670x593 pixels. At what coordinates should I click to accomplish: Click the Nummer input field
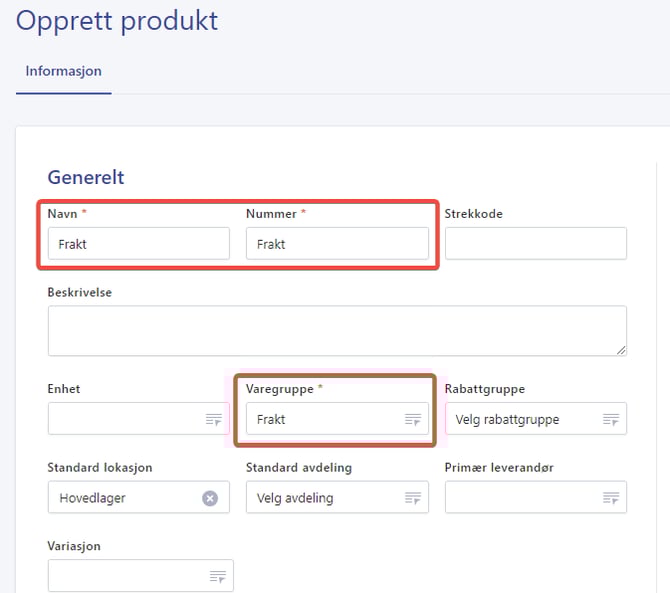pyautogui.click(x=337, y=244)
